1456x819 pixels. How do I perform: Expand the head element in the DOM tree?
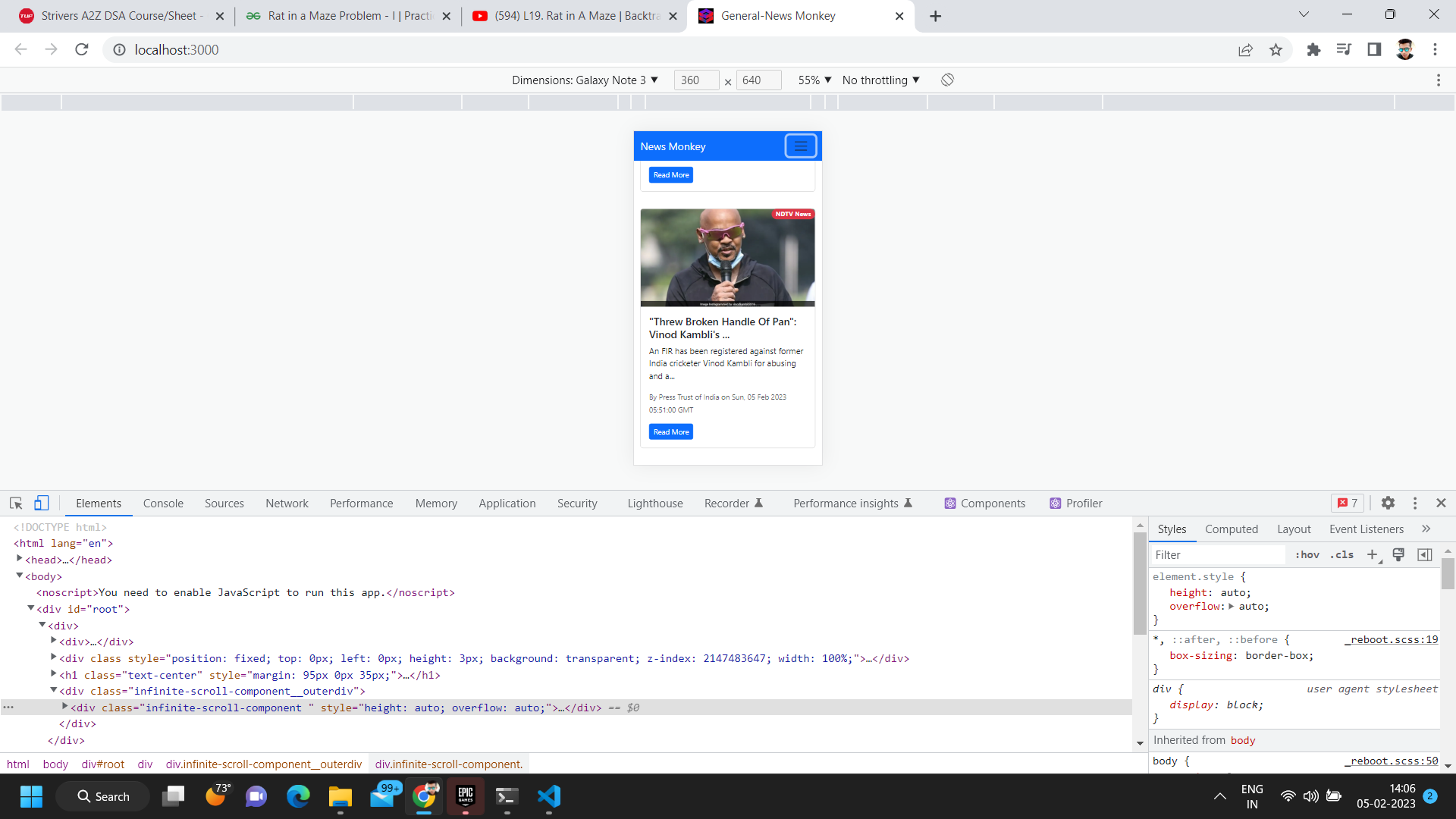pyautogui.click(x=19, y=559)
